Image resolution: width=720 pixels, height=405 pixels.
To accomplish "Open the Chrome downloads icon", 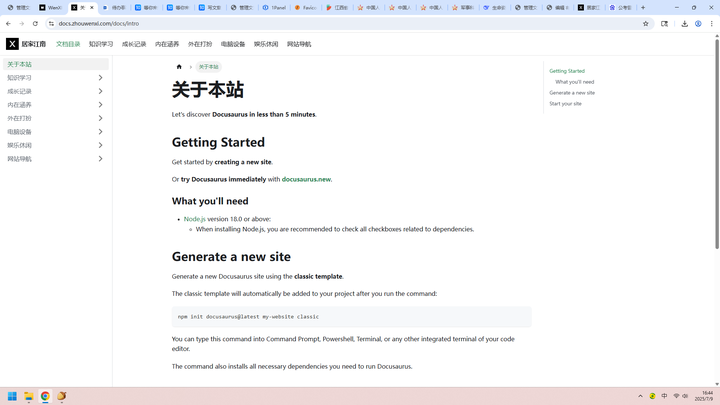I will click(x=684, y=23).
